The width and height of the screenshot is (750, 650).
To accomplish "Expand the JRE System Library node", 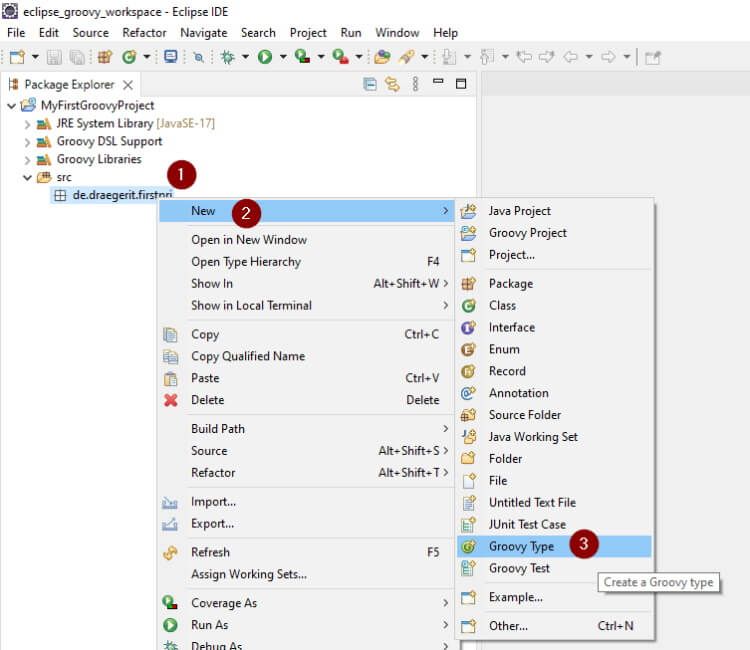I will (28, 124).
